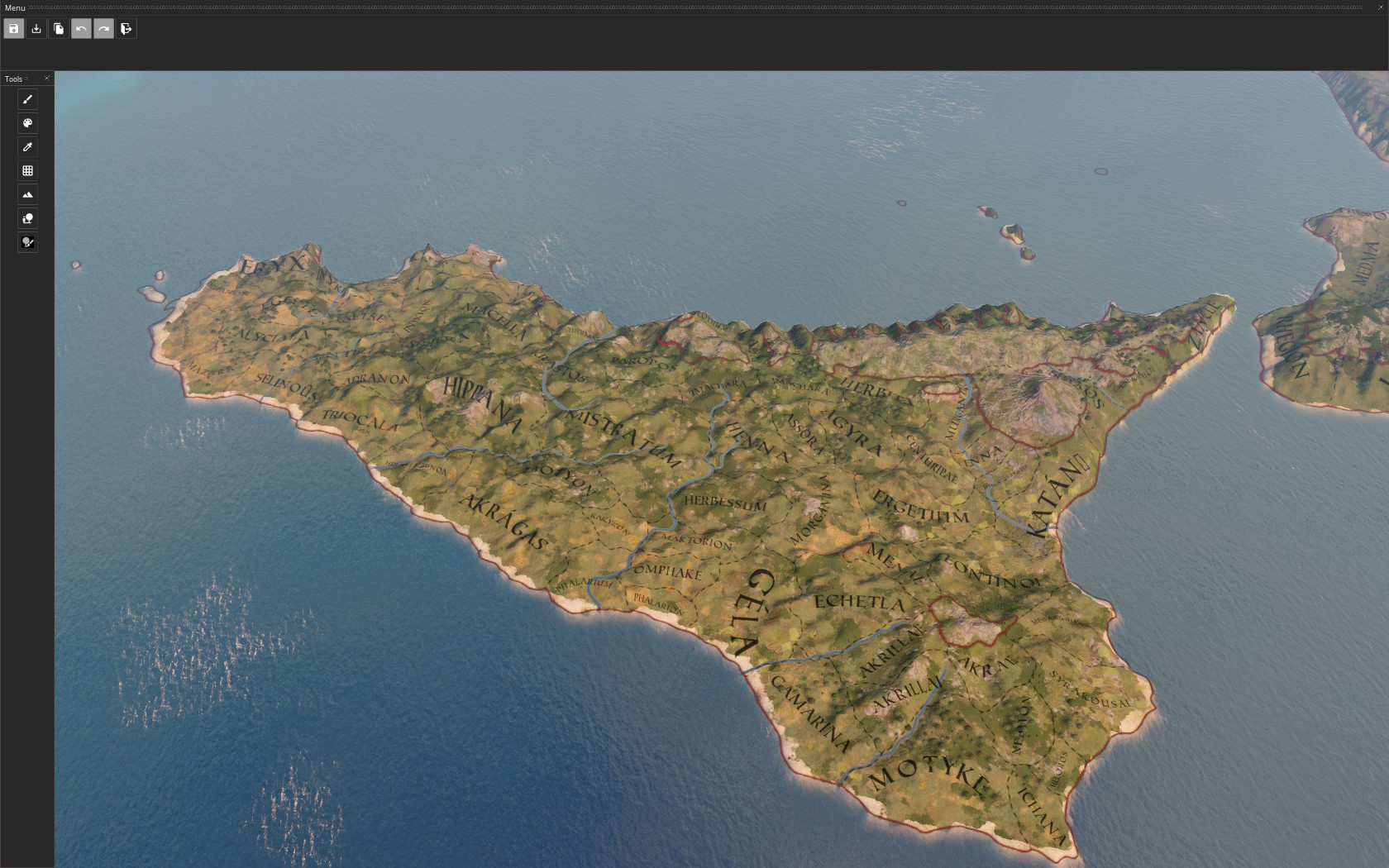Click the MOTYKE label on the map
The image size is (1389, 868).
928,775
